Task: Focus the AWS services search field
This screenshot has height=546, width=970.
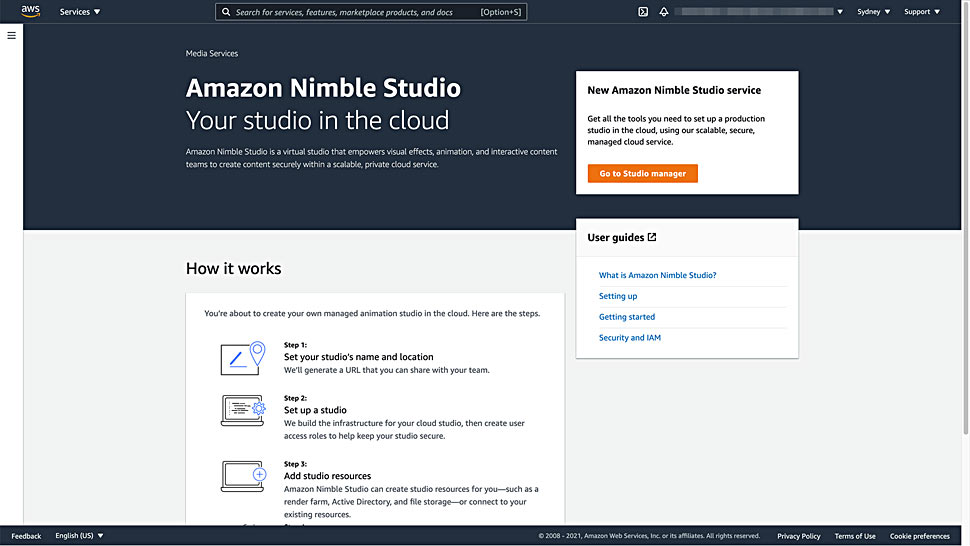Action: (x=371, y=12)
